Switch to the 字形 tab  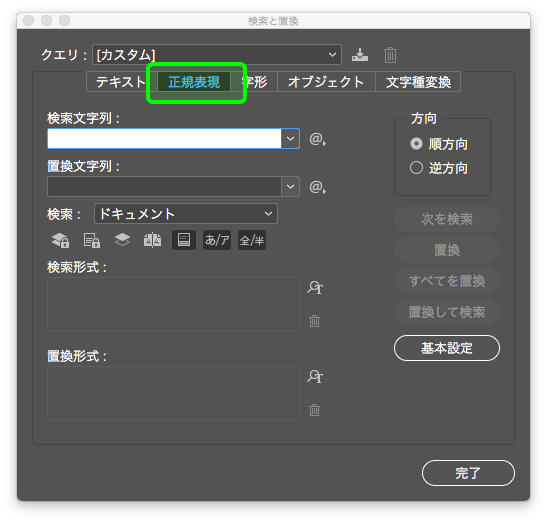click(x=255, y=82)
